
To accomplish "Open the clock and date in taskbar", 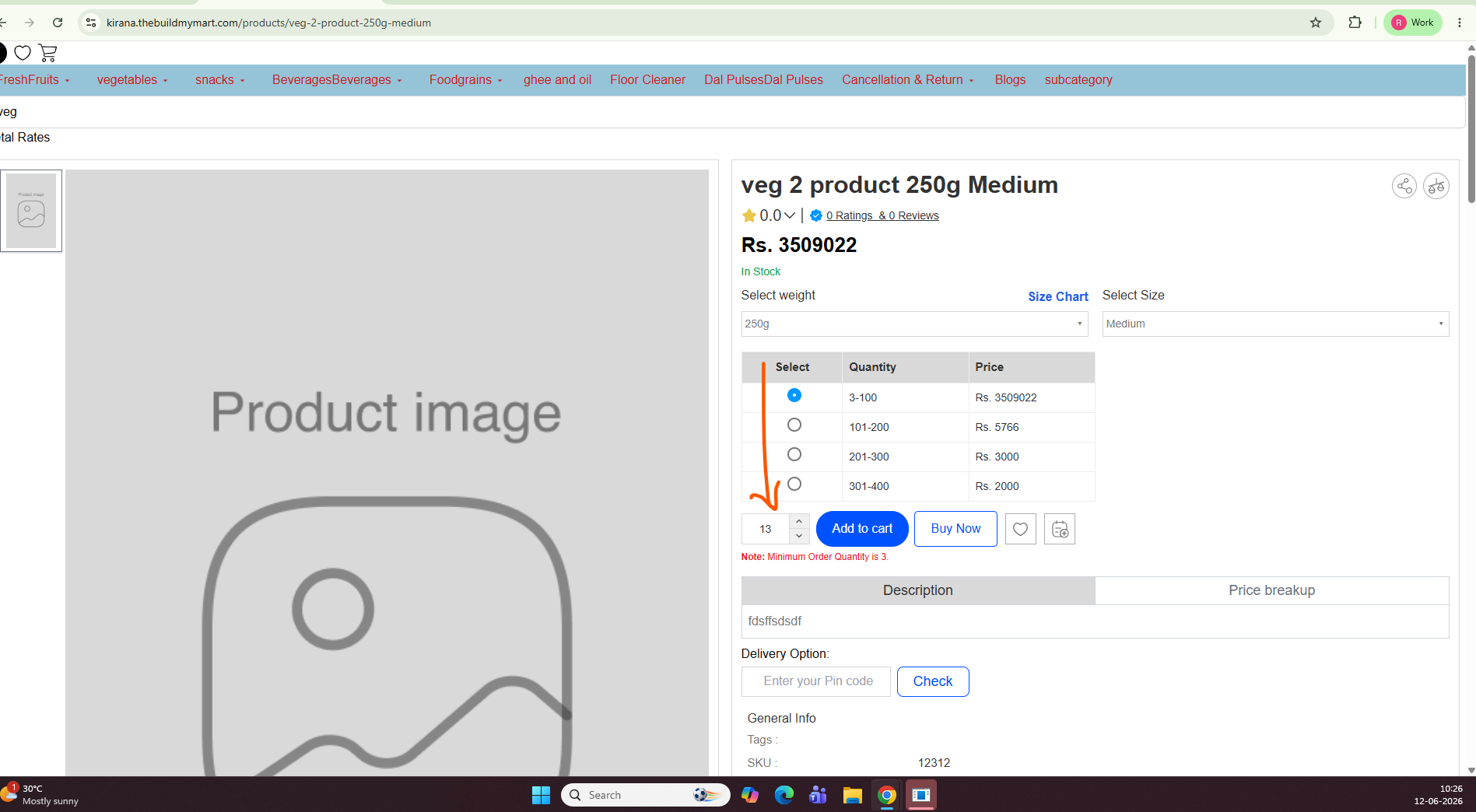I will [1438, 795].
